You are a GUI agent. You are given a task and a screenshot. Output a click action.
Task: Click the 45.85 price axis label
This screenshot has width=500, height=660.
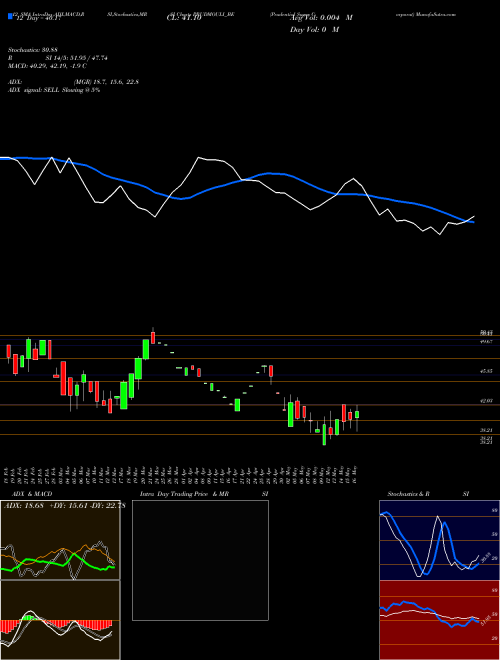coord(487,371)
